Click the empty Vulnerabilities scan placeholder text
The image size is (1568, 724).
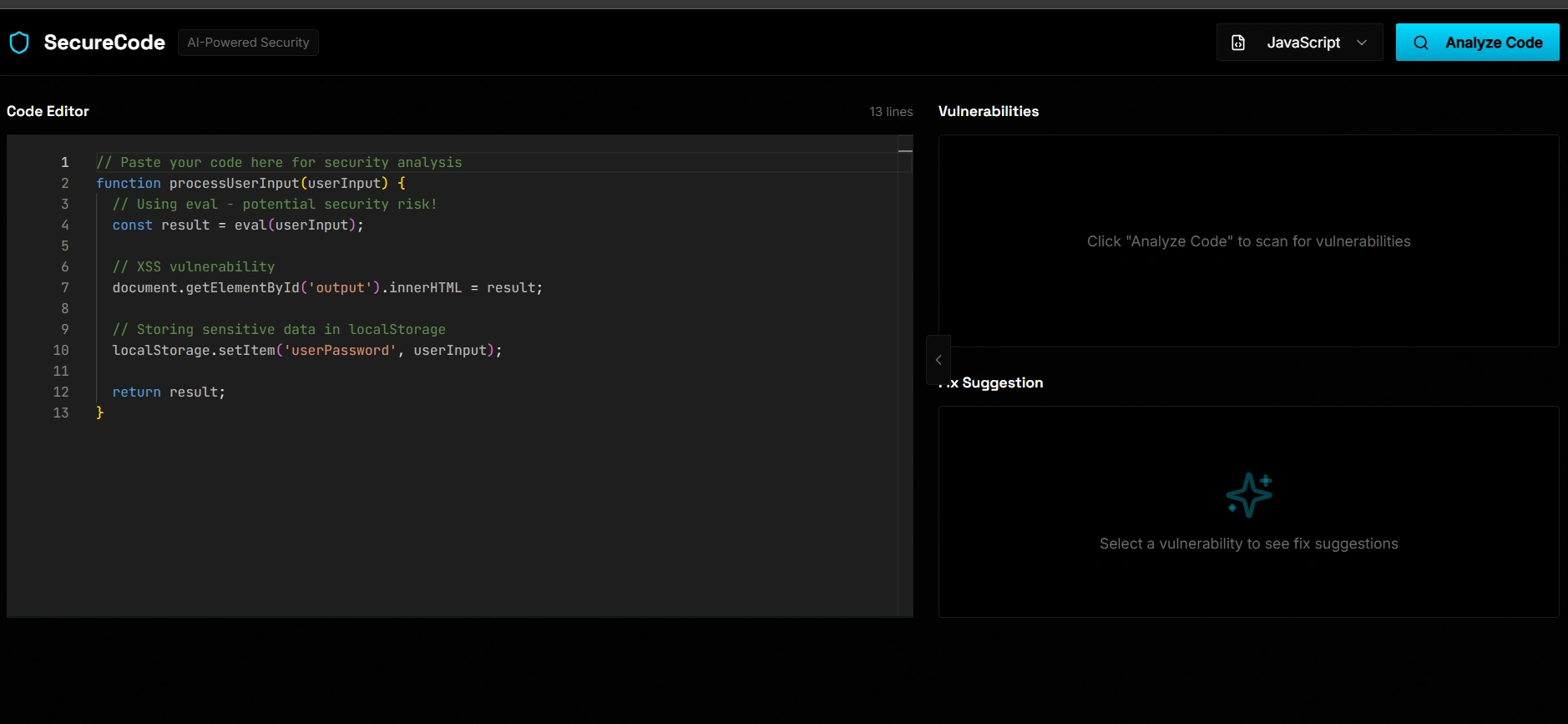click(x=1248, y=241)
